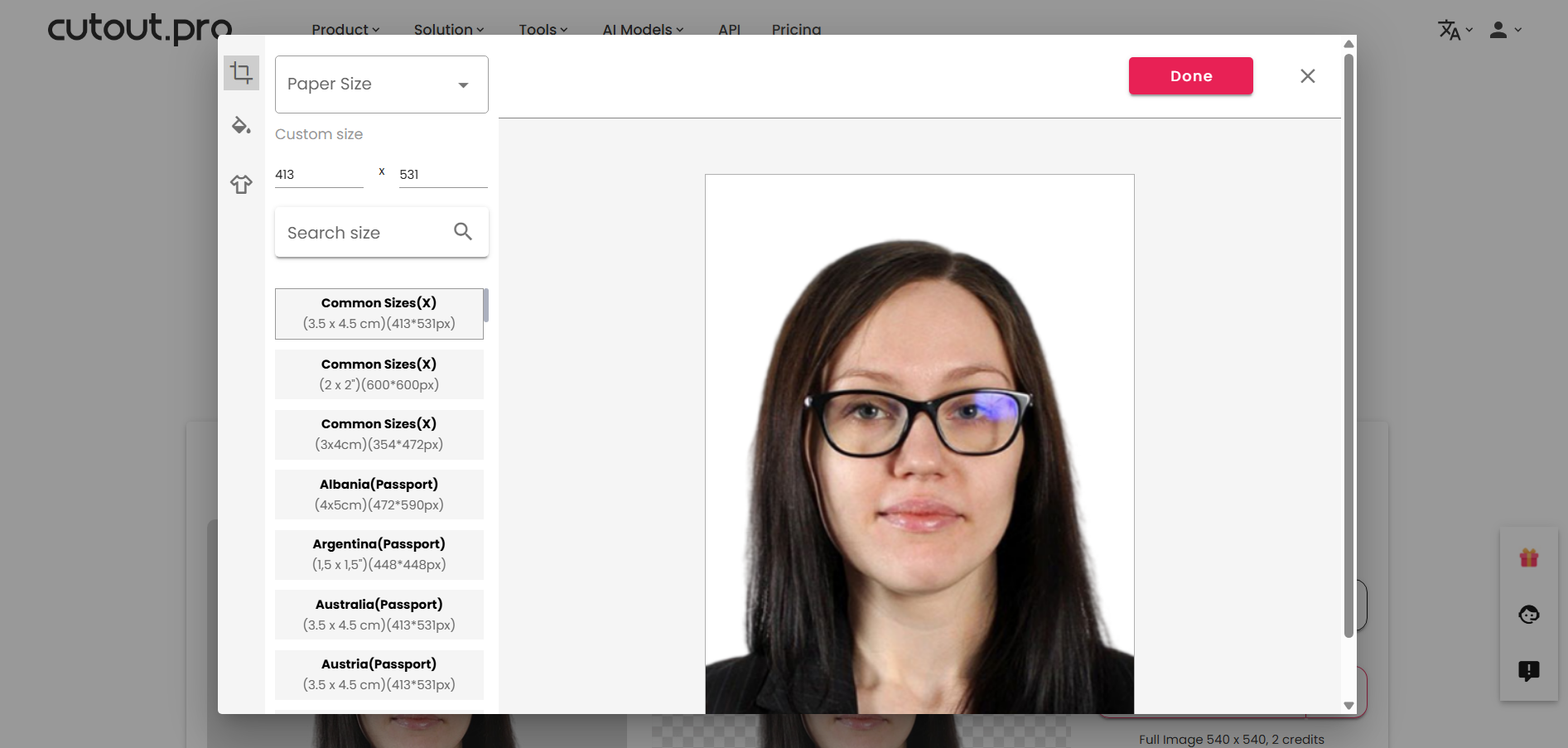Open the outfit change shirt tool
1568x748 pixels.
click(x=241, y=184)
